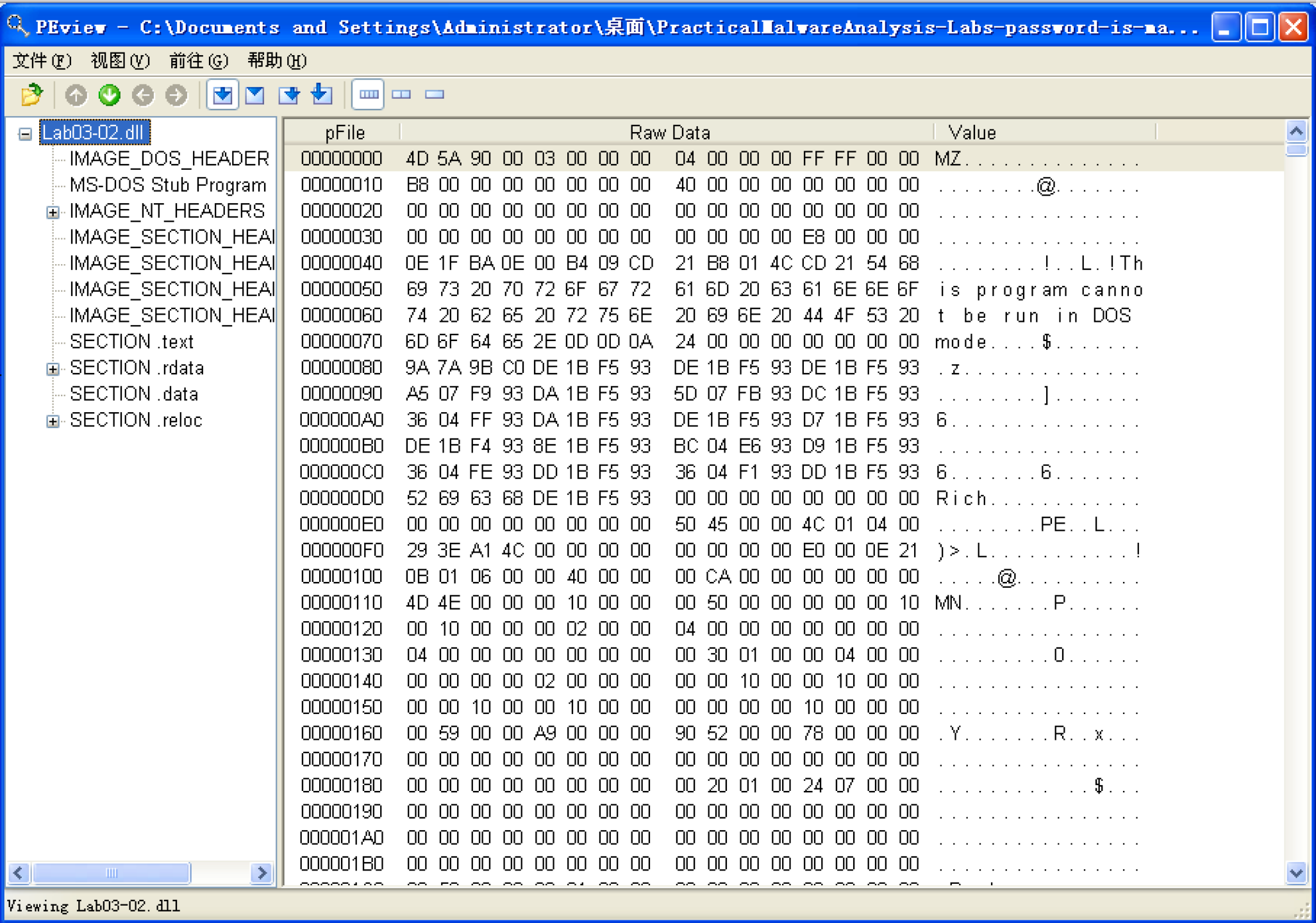Click offset 00000040 row

(x=785, y=263)
